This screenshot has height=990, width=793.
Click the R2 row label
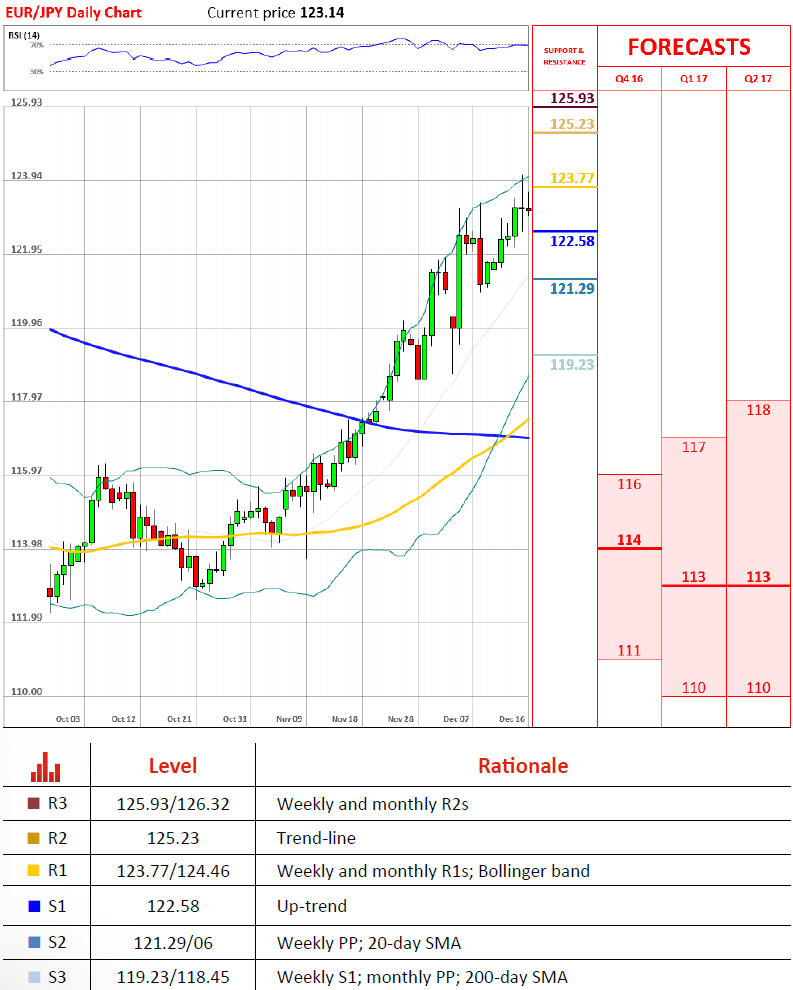pos(57,838)
